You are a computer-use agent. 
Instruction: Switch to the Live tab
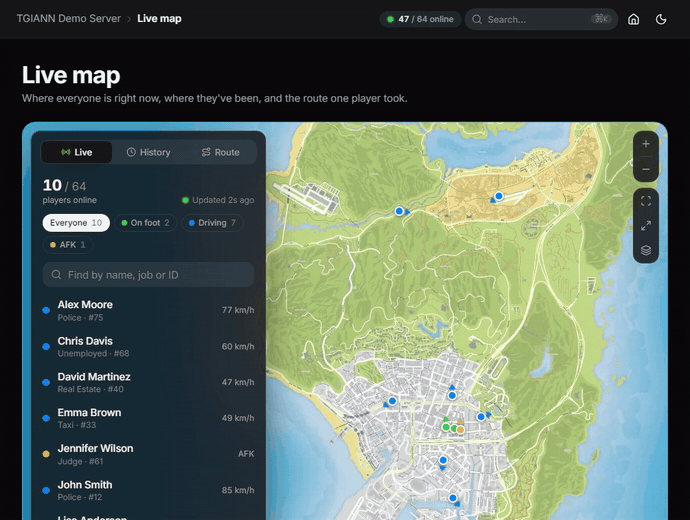pyautogui.click(x=77, y=152)
